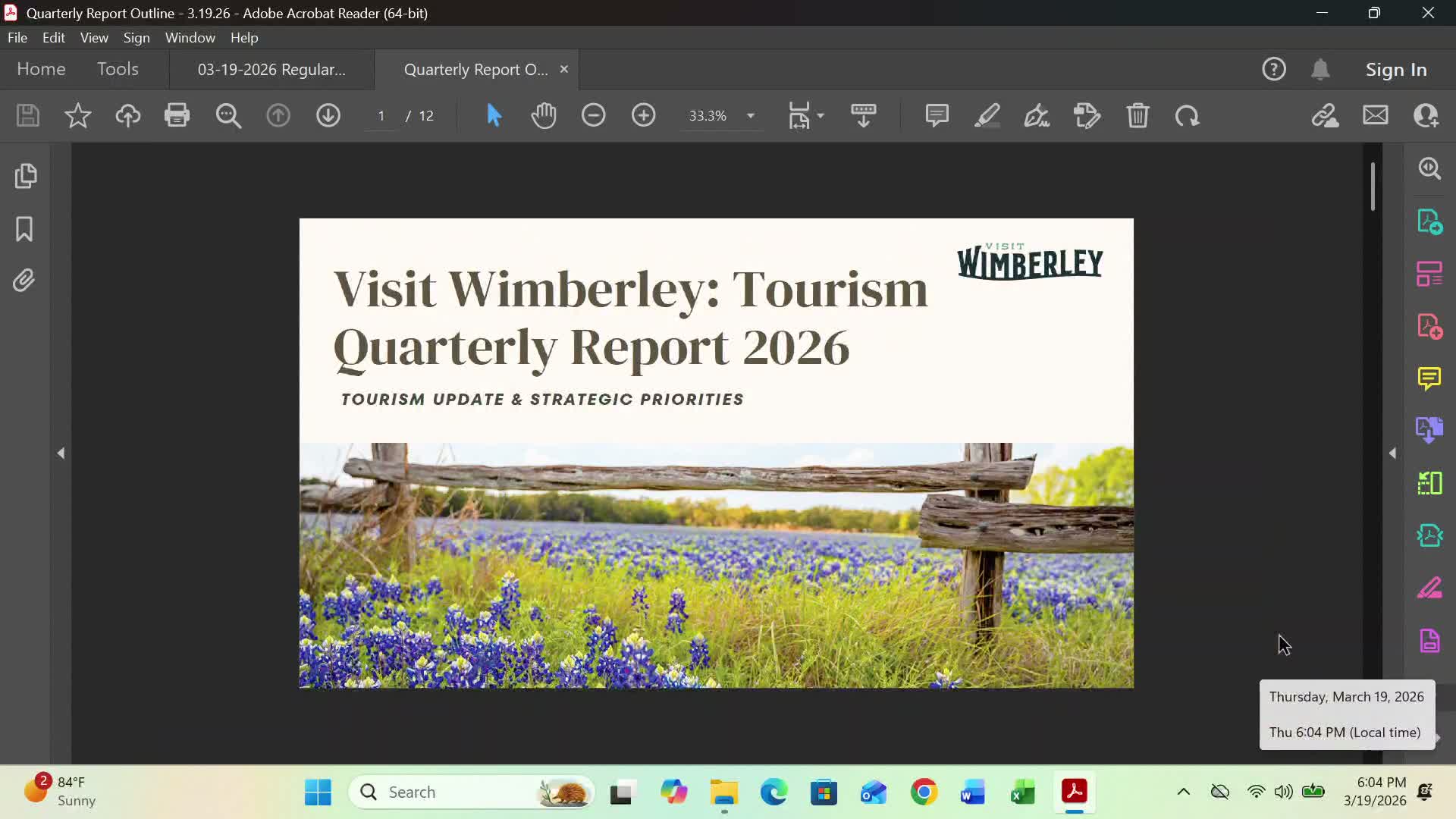Click the page number input field
Screen dimensions: 1456x819
click(381, 115)
